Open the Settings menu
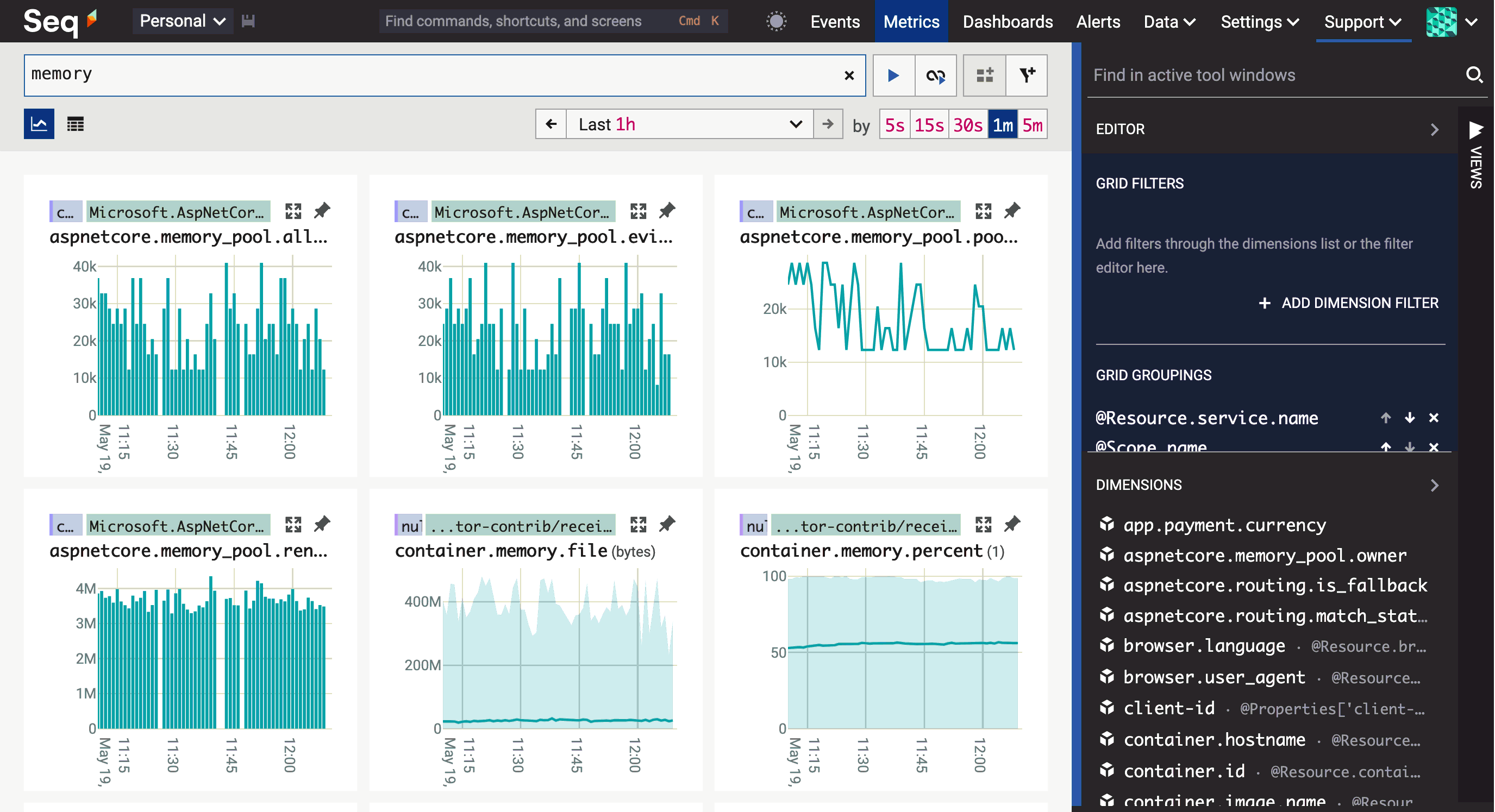 coord(1259,22)
